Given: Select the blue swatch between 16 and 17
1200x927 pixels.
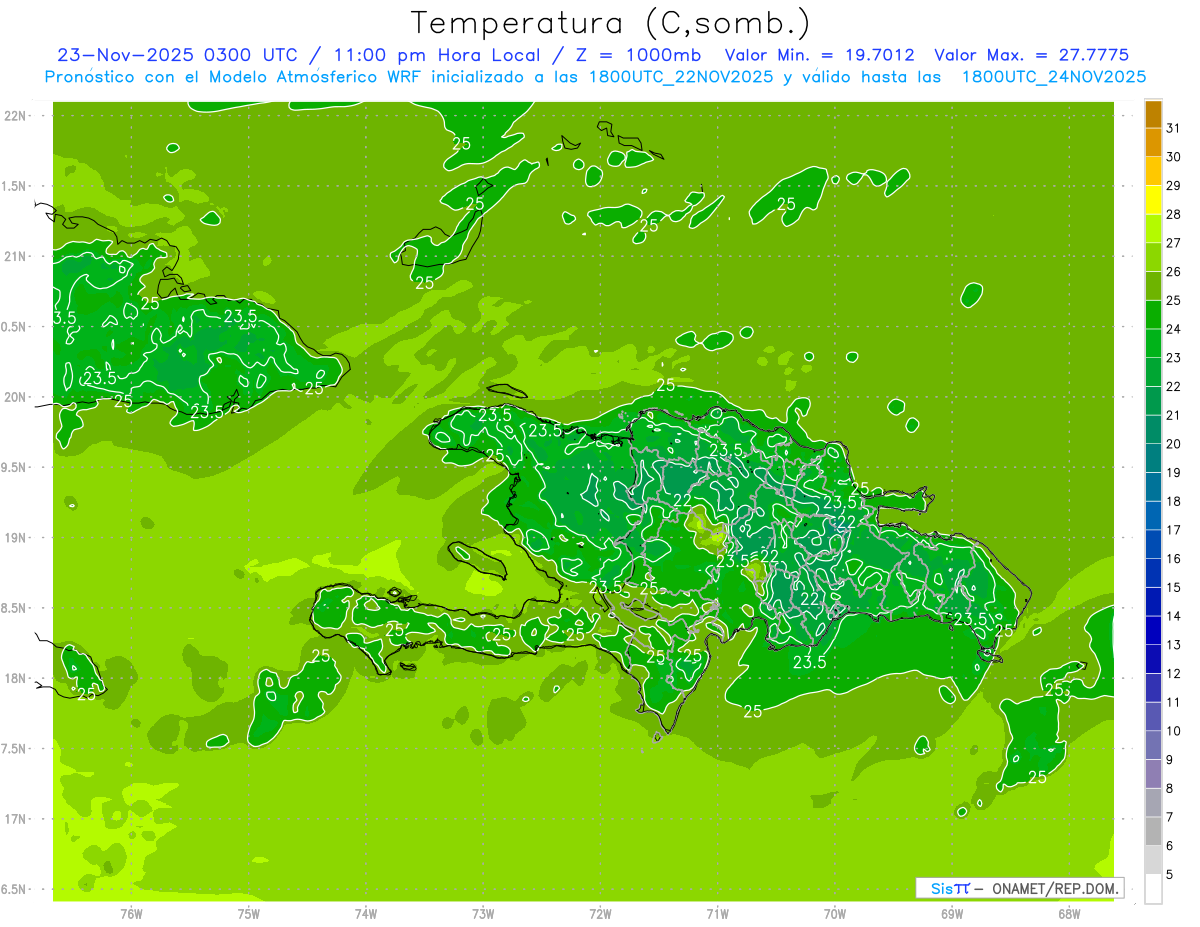Looking at the screenshot, I should 1153,544.
